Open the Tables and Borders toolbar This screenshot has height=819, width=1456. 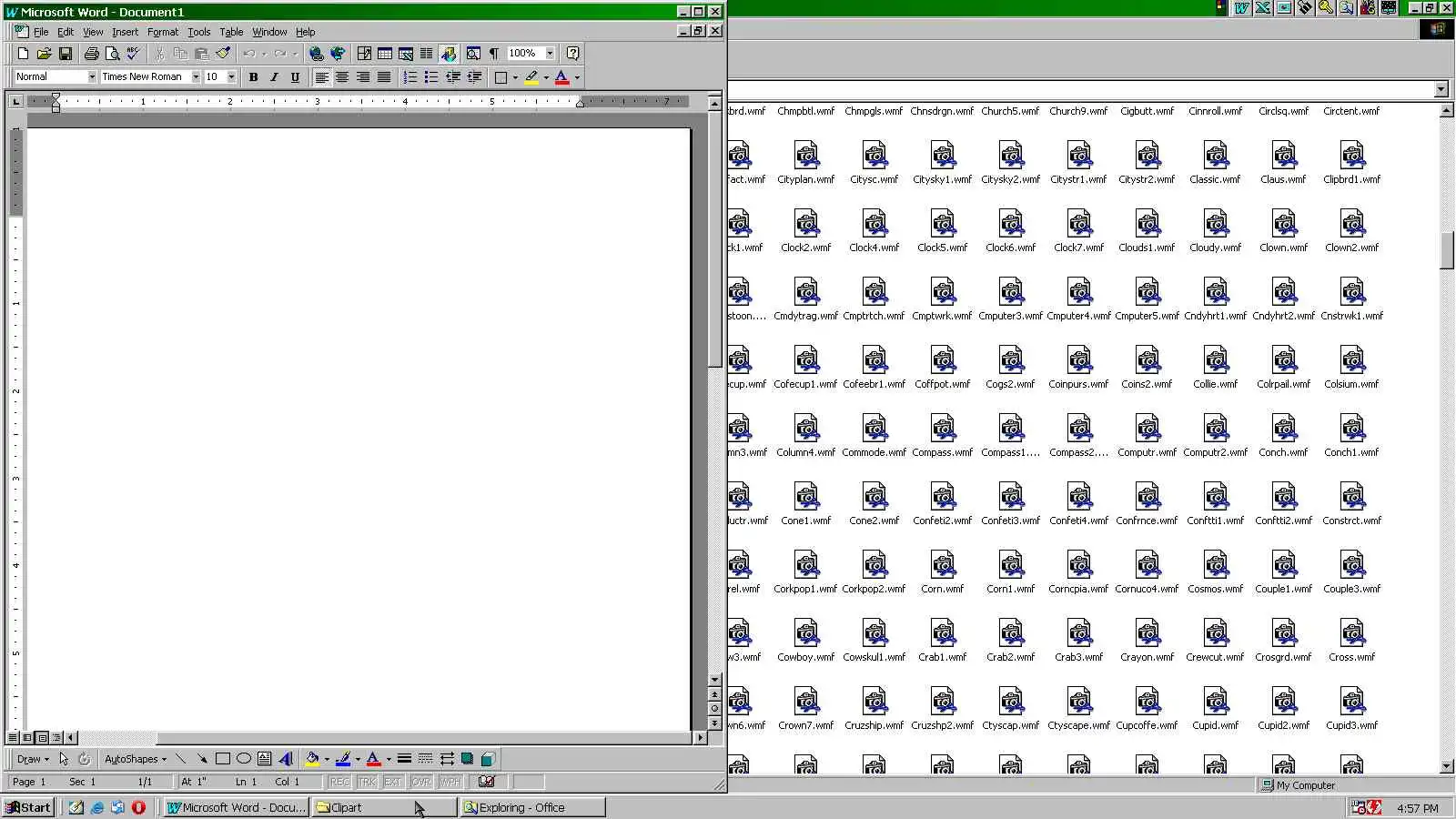click(x=364, y=54)
